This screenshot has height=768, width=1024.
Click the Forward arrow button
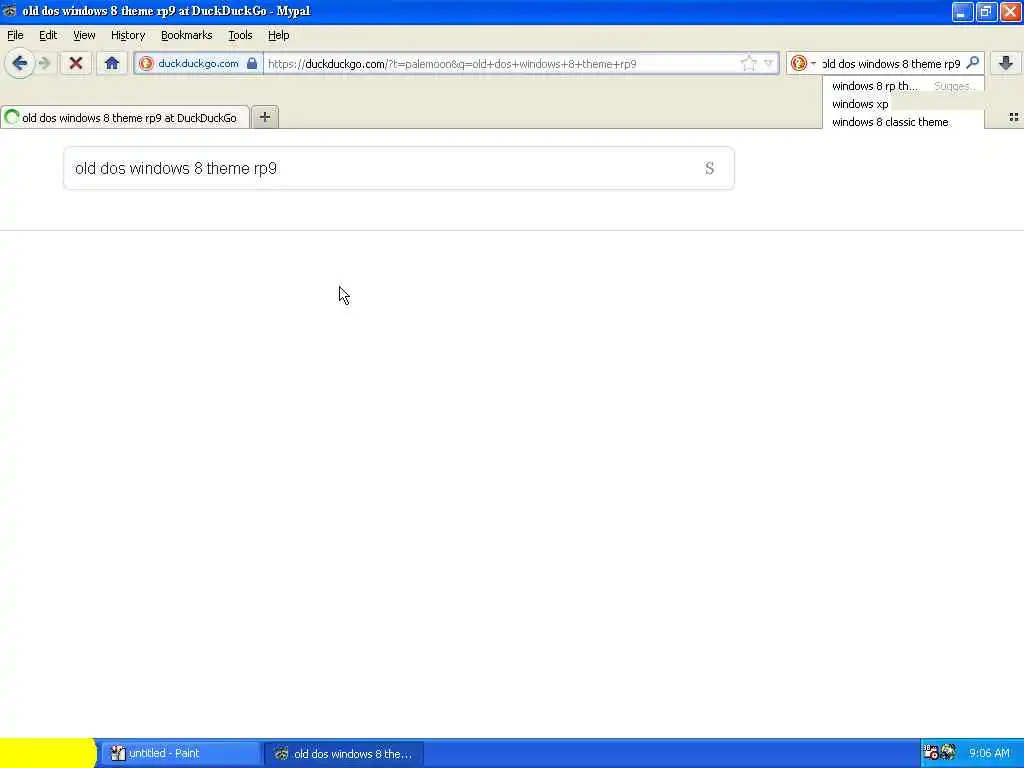pos(44,63)
